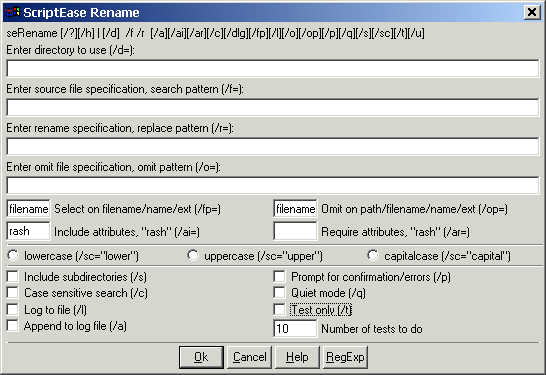Viewport: 546px width, 375px height.
Task: Click the Require attributes (/ar=) box
Action: [295, 231]
